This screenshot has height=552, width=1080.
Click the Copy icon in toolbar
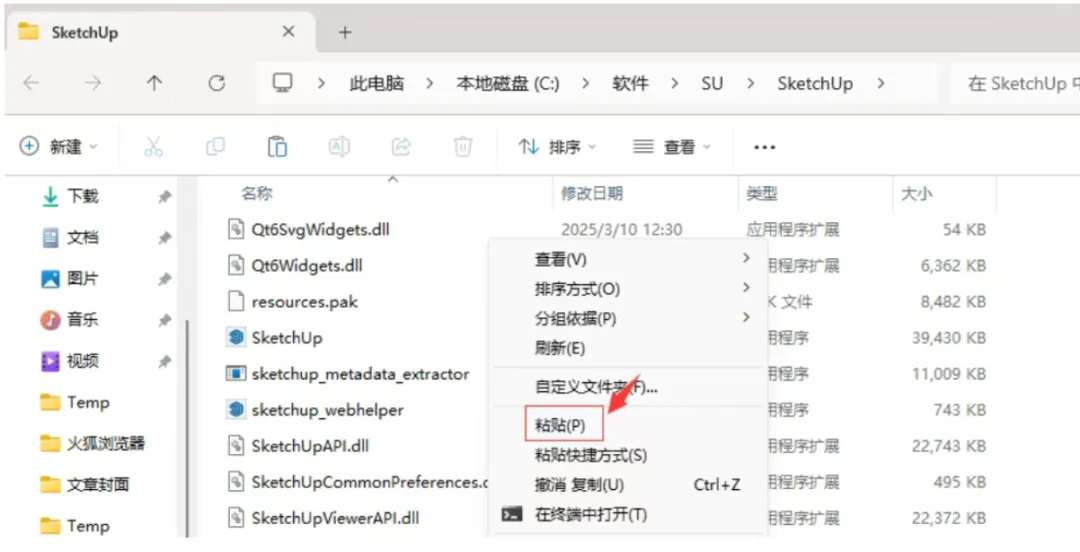coord(215,147)
